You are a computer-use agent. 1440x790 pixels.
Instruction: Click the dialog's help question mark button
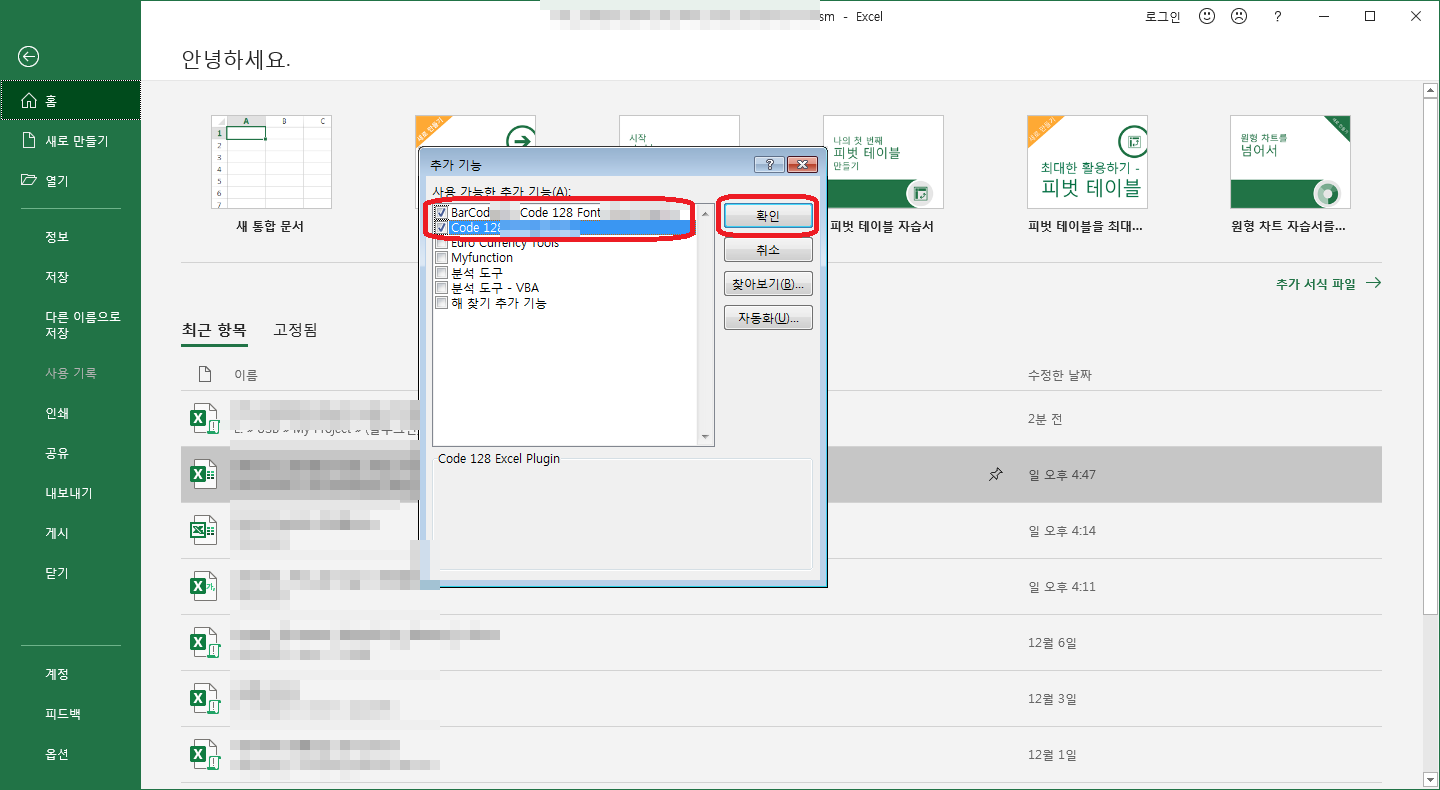(768, 164)
